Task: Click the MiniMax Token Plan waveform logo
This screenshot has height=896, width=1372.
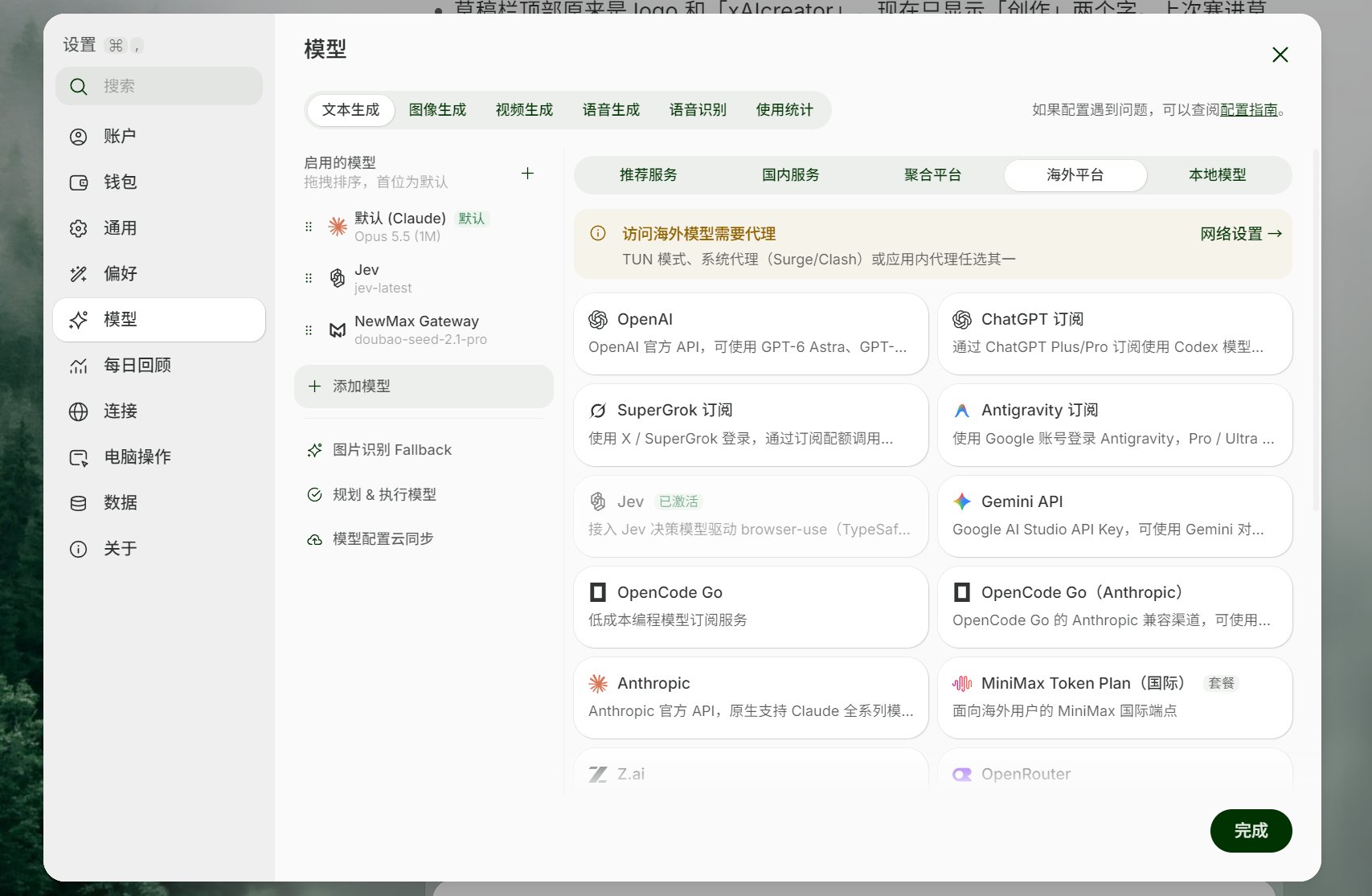Action: click(x=962, y=683)
